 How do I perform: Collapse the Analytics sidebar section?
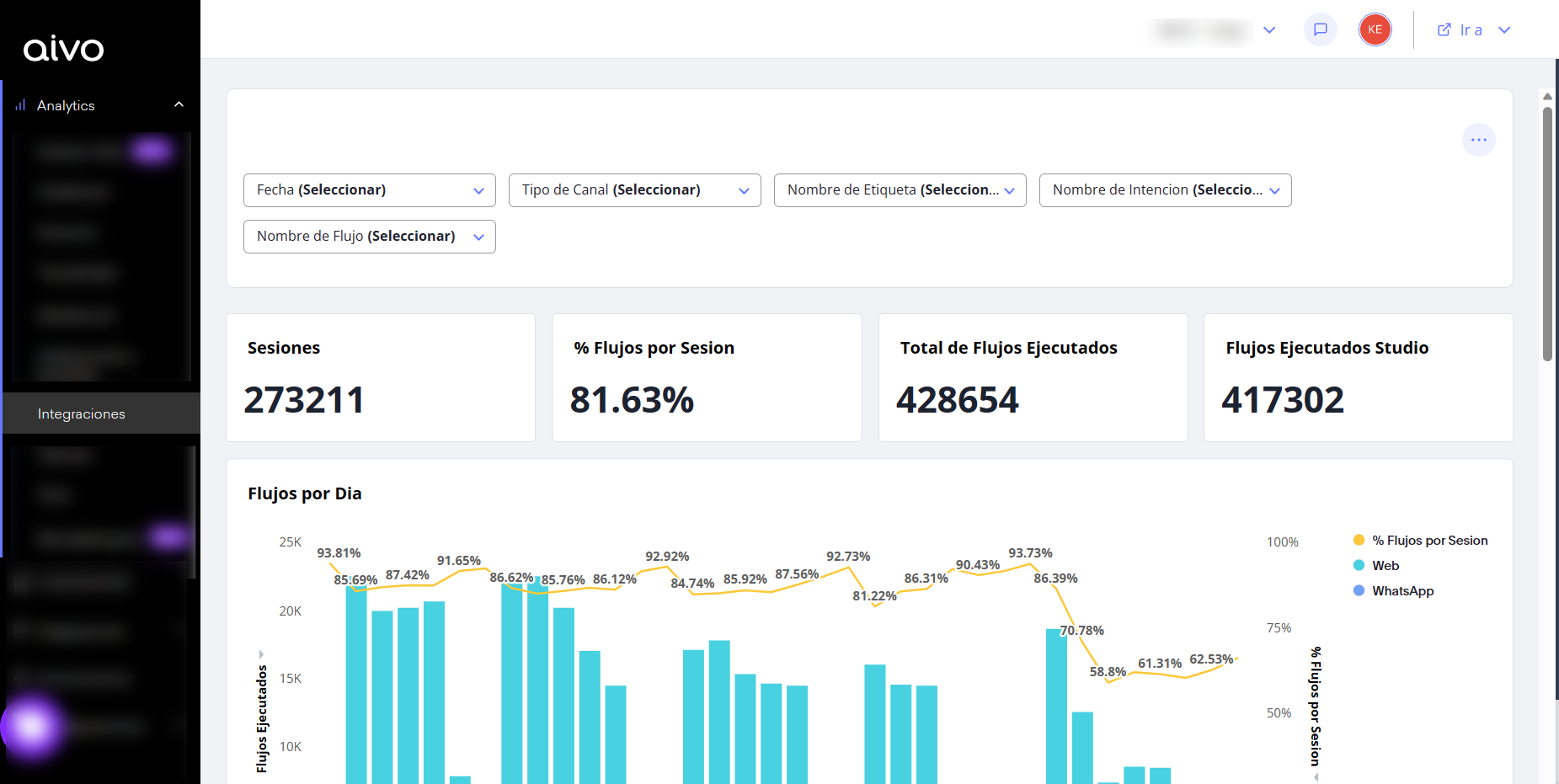tap(179, 104)
